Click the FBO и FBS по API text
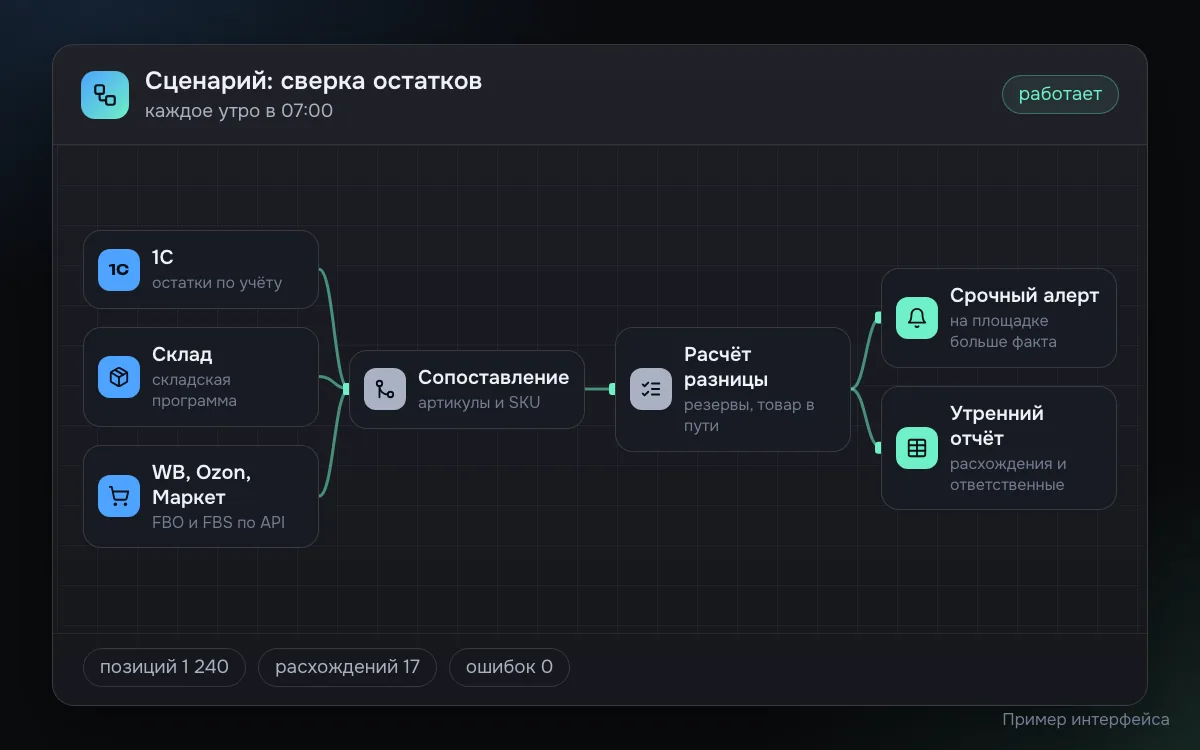The height and width of the screenshot is (750, 1200). pos(218,522)
